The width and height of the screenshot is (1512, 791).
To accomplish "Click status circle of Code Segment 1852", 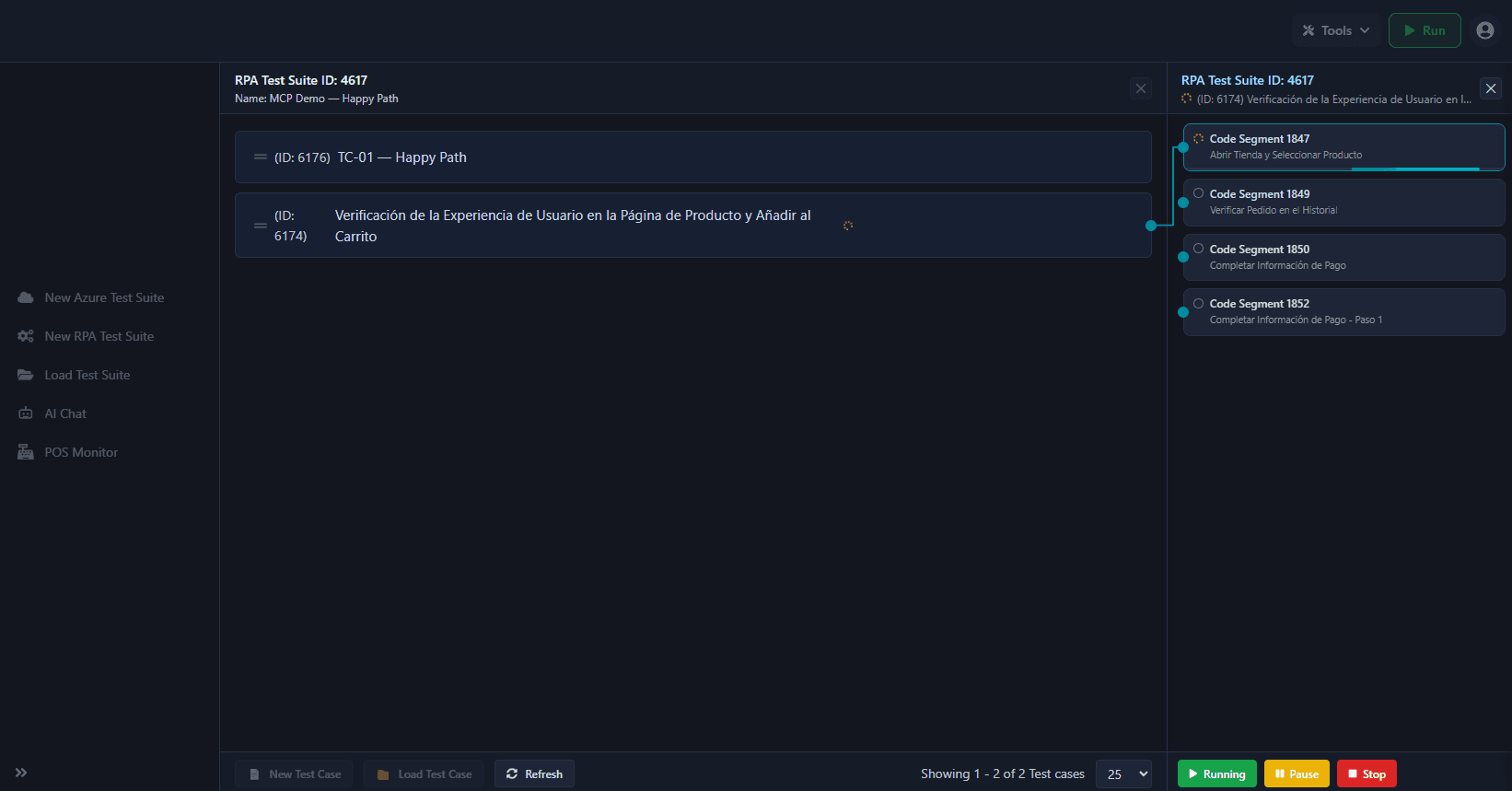I will [1199, 303].
